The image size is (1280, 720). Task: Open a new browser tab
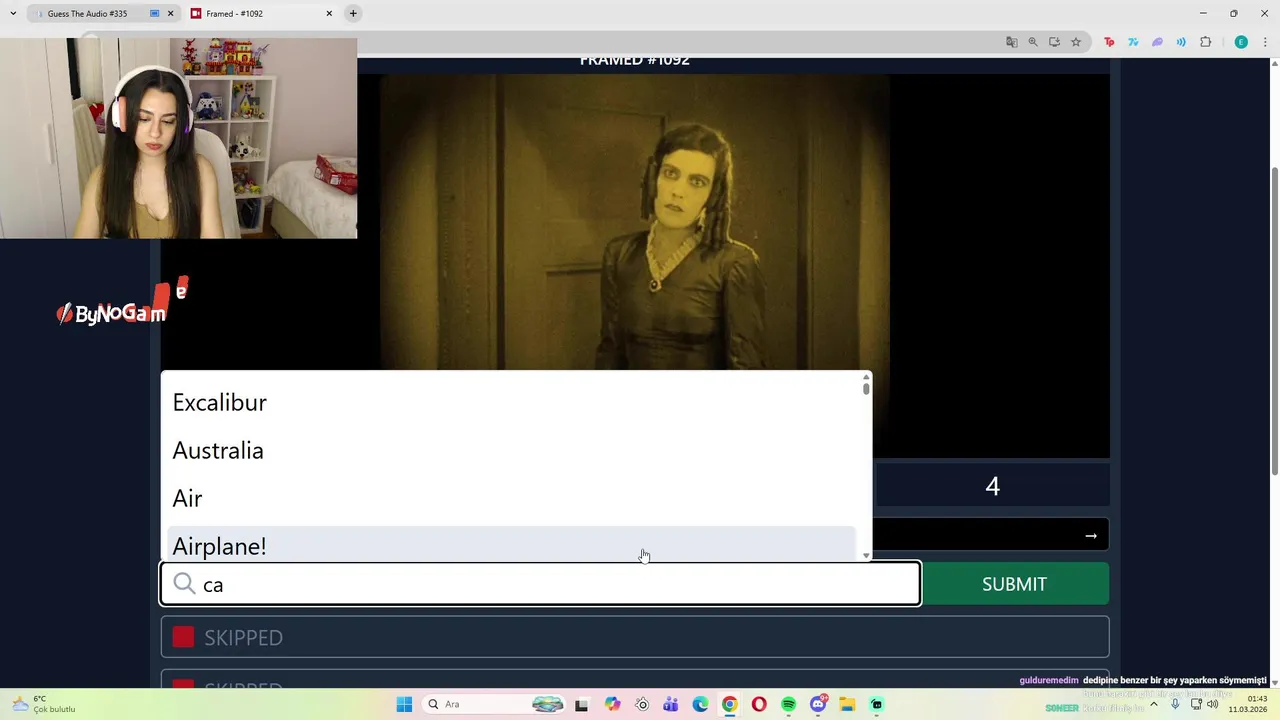click(353, 14)
